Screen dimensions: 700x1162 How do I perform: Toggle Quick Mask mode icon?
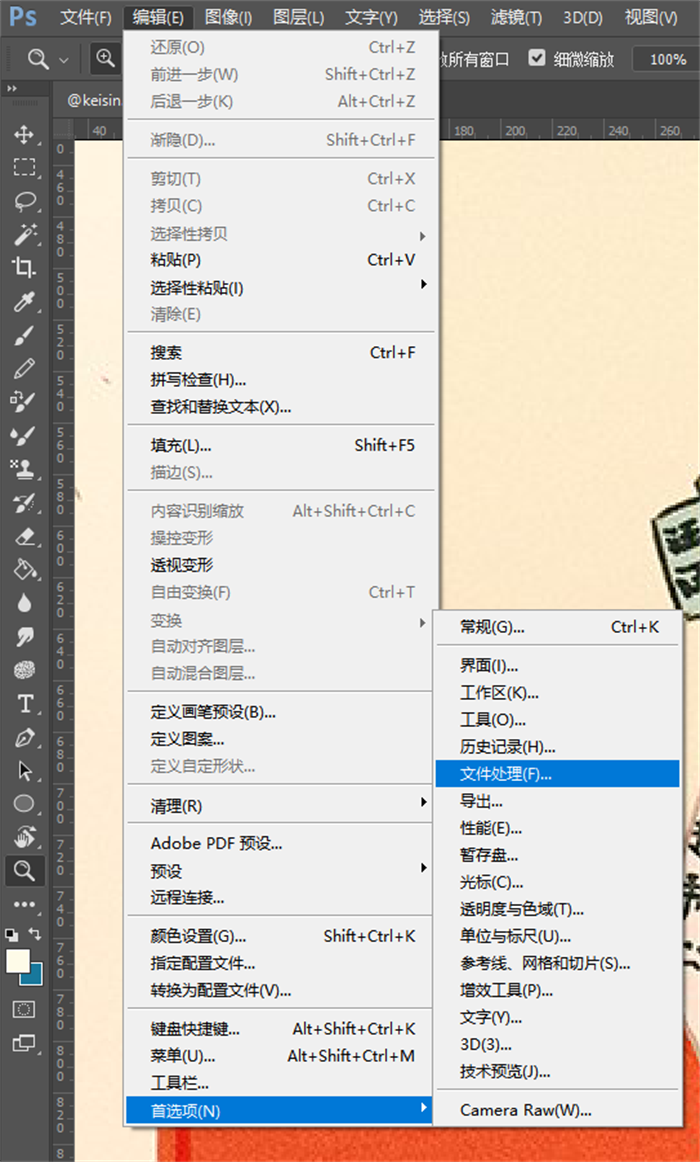pyautogui.click(x=24, y=1009)
